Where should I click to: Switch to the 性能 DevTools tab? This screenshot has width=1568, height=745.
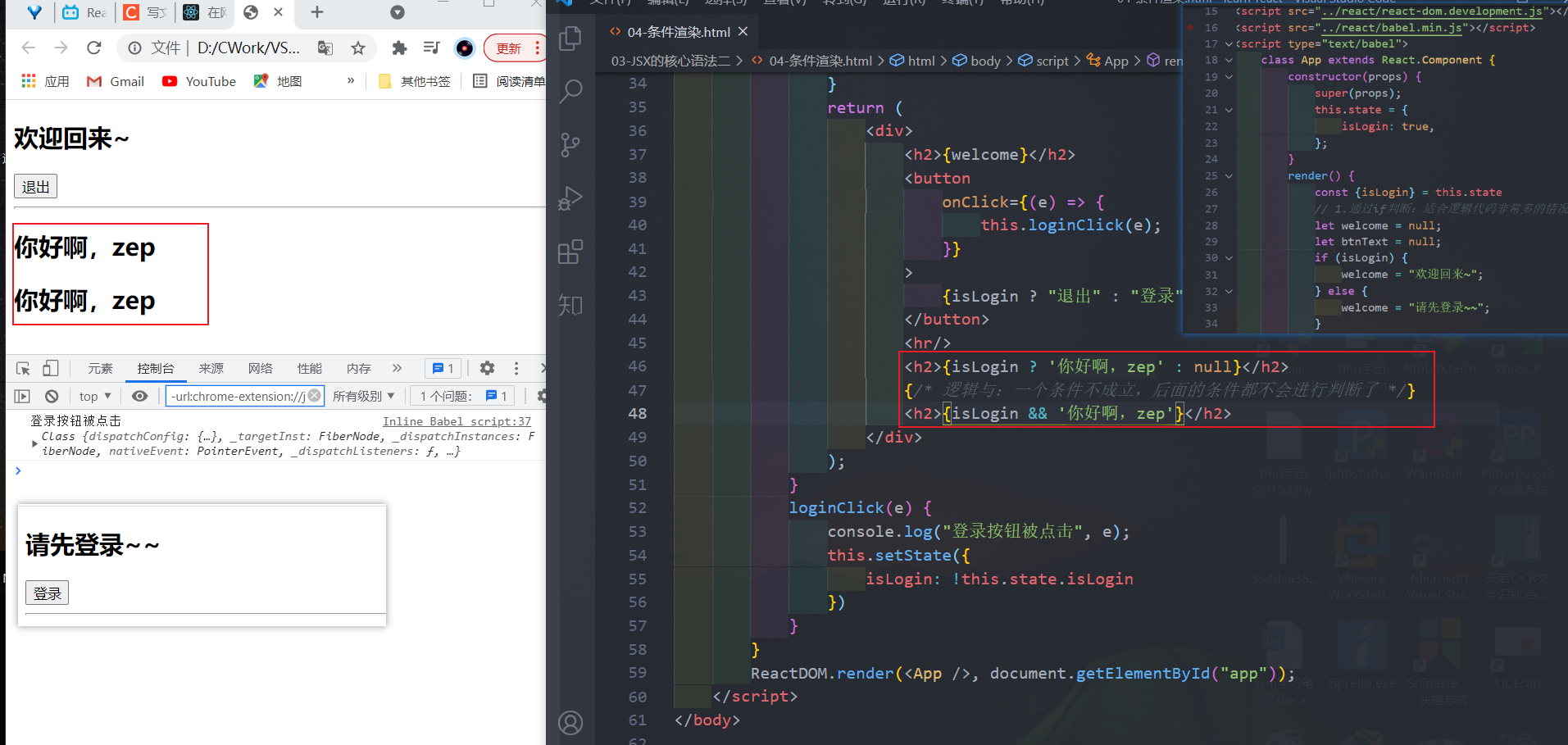[x=310, y=369]
